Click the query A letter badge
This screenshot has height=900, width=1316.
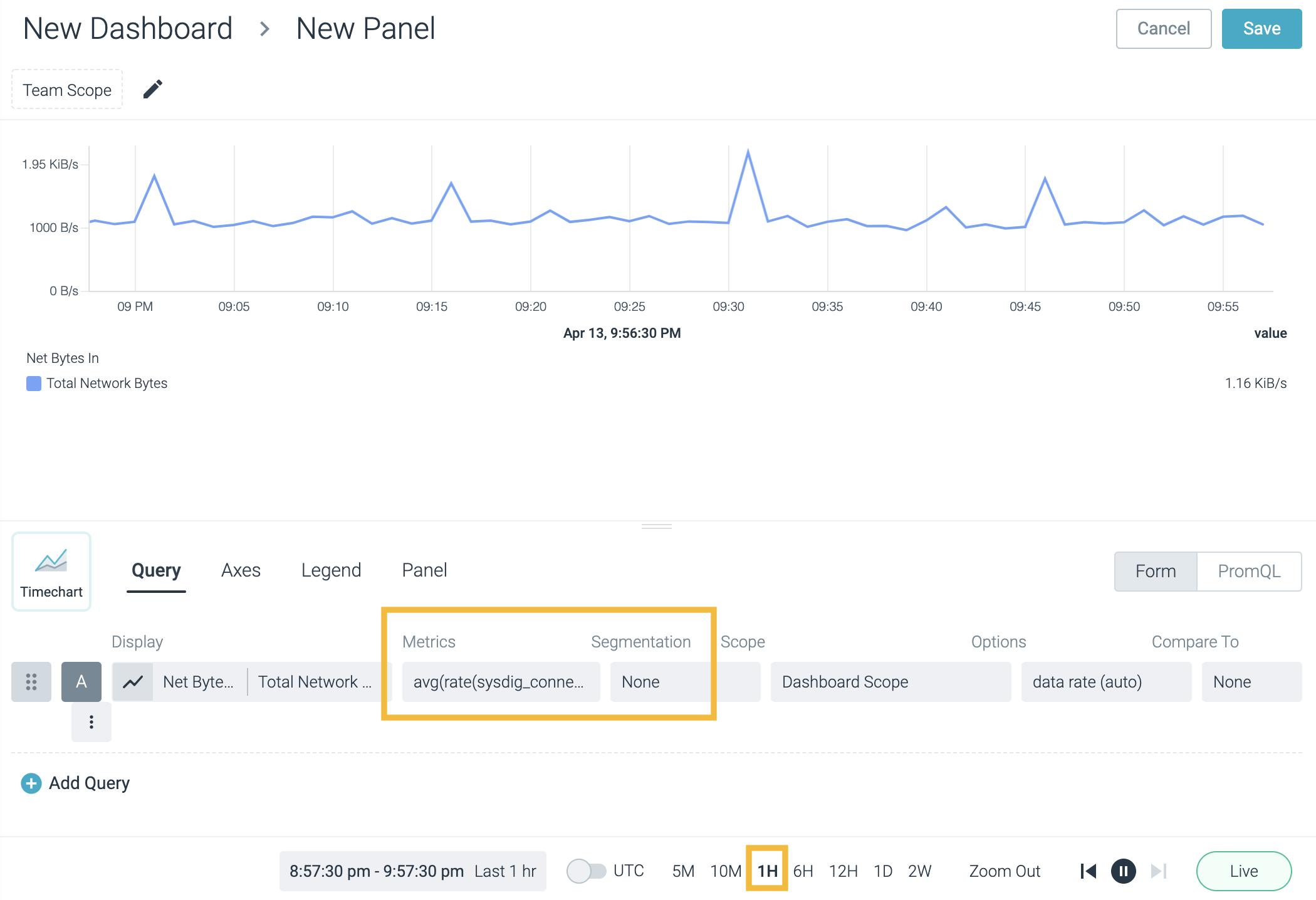81,681
